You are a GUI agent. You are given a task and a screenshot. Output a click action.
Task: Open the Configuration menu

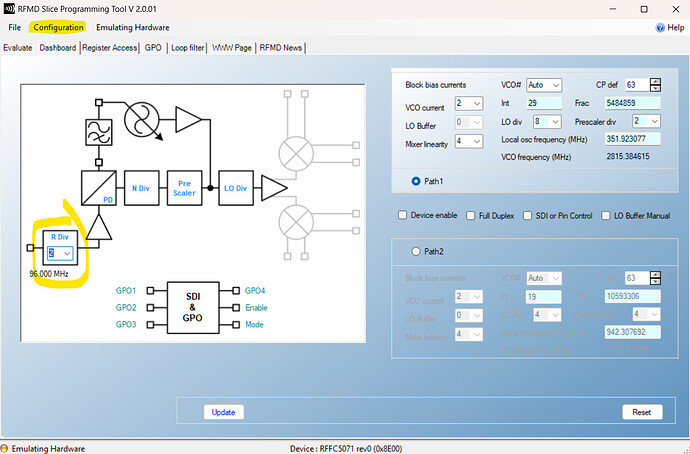58,27
